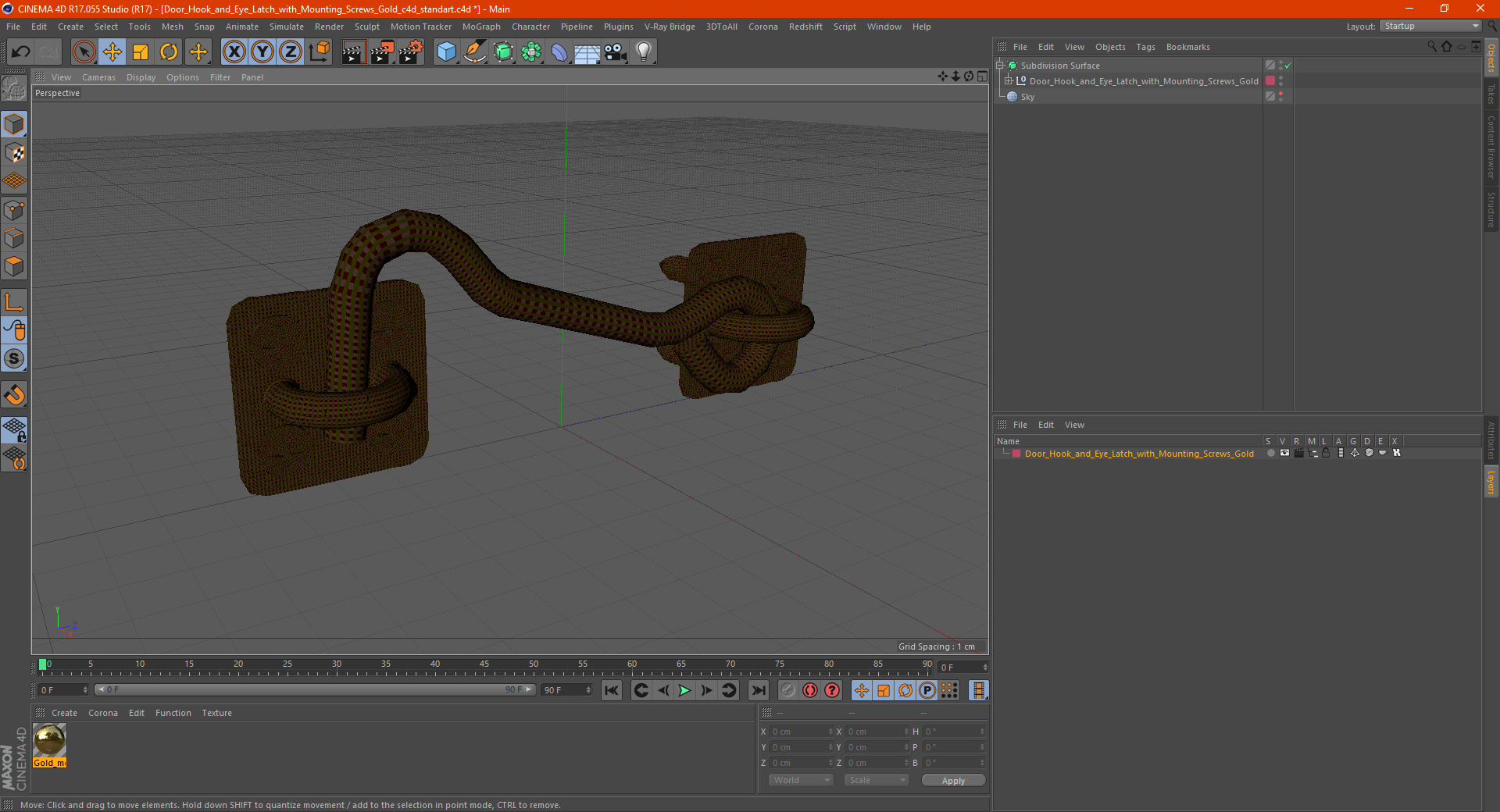Toggle Sky object visibility dots

tap(1281, 96)
